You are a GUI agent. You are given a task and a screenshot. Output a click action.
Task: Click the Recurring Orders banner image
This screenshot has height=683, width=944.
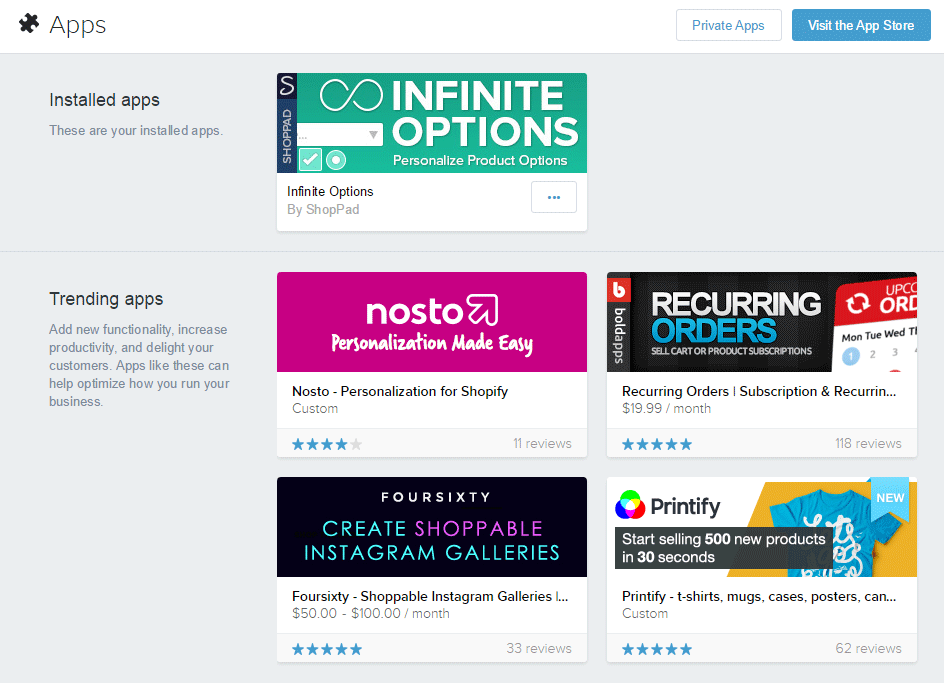[x=762, y=322]
